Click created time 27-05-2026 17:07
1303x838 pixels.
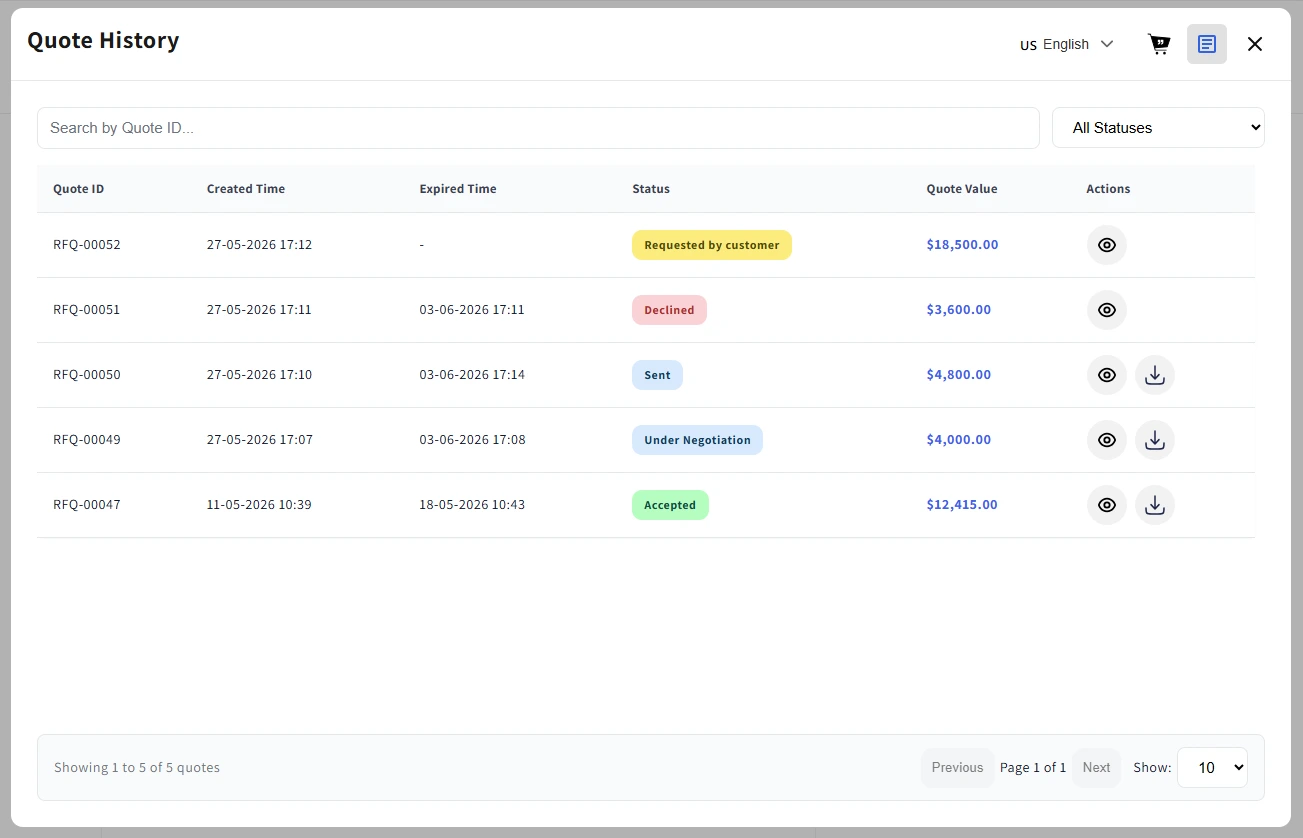[260, 440]
